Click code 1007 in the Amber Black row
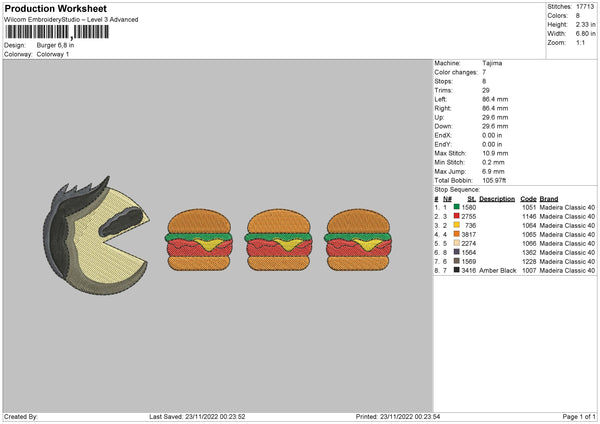600x424 pixels. click(529, 270)
